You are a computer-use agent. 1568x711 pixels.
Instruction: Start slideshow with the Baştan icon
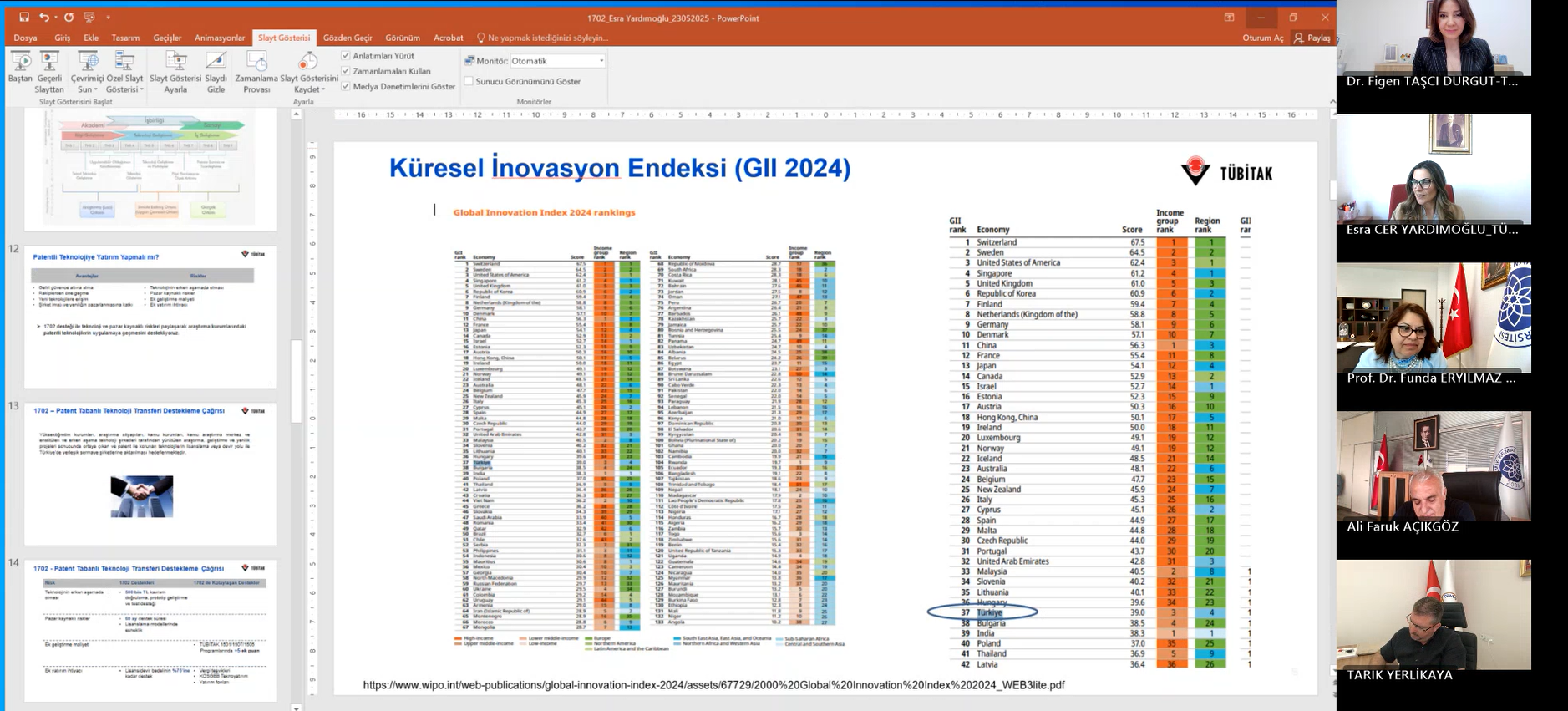[x=21, y=62]
